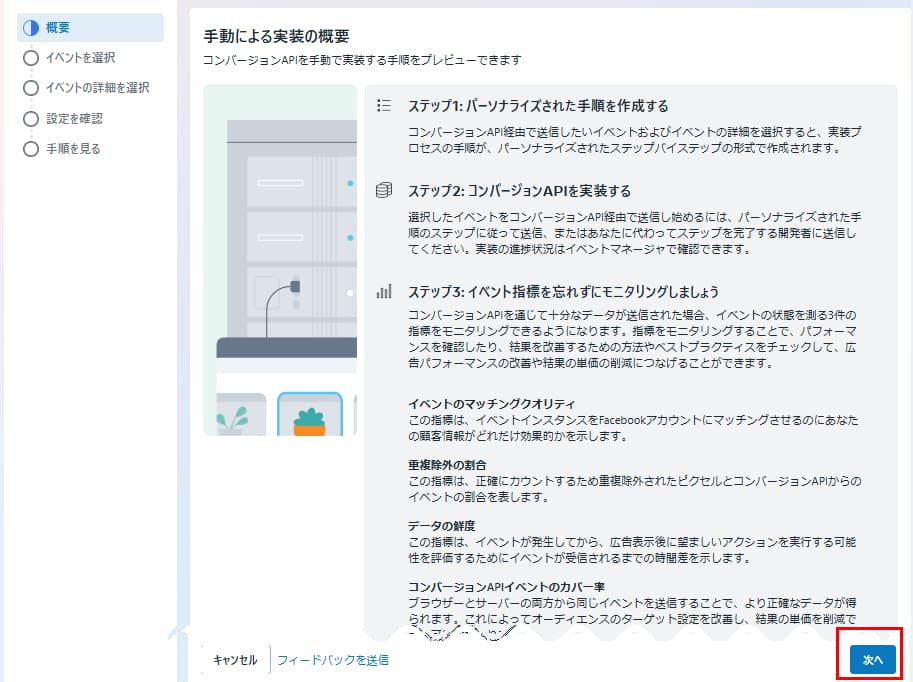Click the blue 次へ button
The width and height of the screenshot is (913, 682).
pyautogui.click(x=872, y=660)
